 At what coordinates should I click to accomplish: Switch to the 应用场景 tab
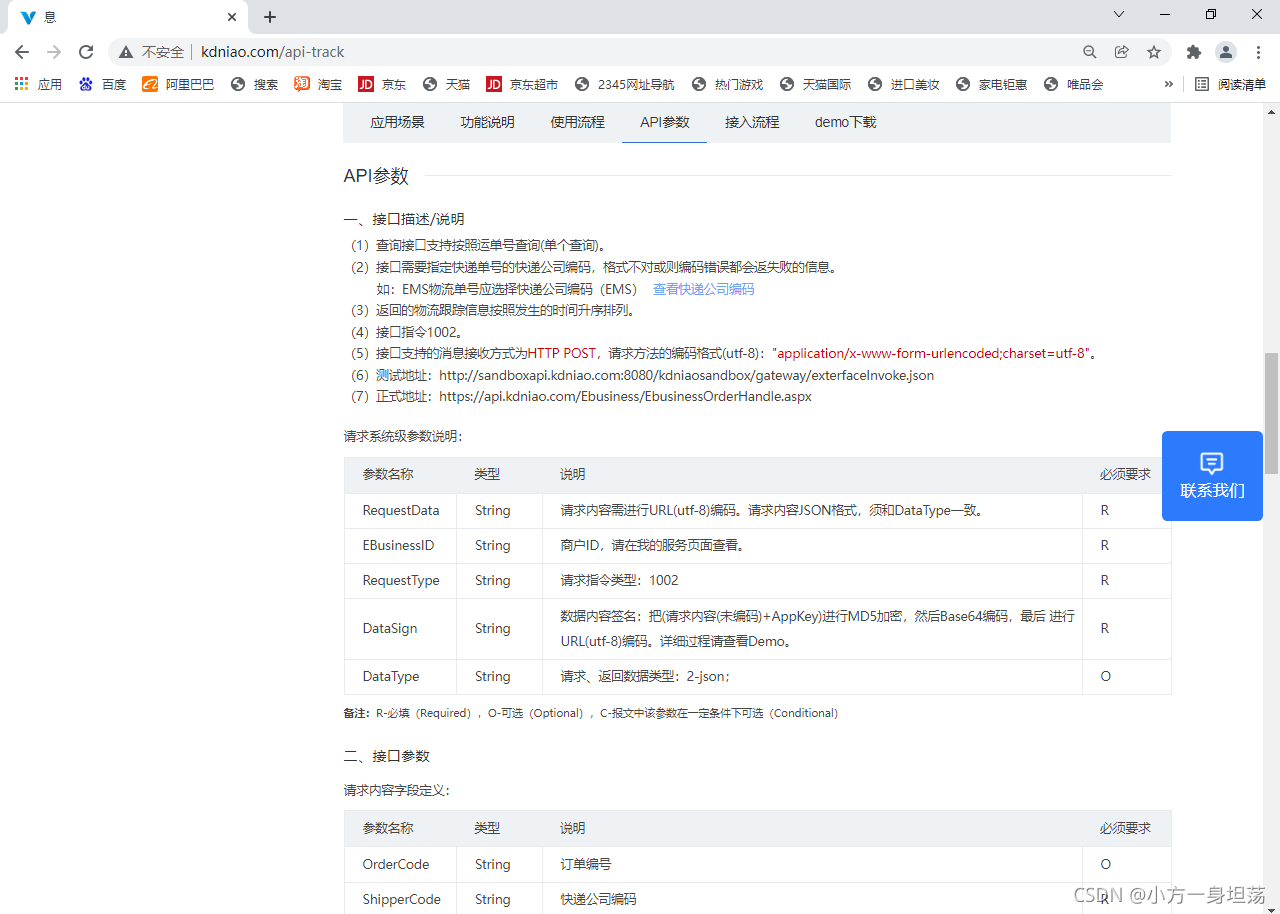pos(397,122)
